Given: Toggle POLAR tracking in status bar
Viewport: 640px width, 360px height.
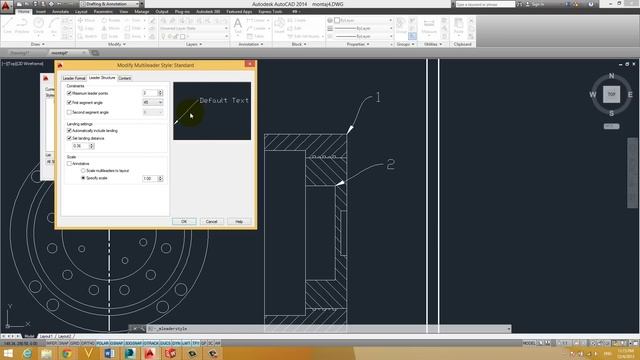Looking at the screenshot, I should coord(102,343).
